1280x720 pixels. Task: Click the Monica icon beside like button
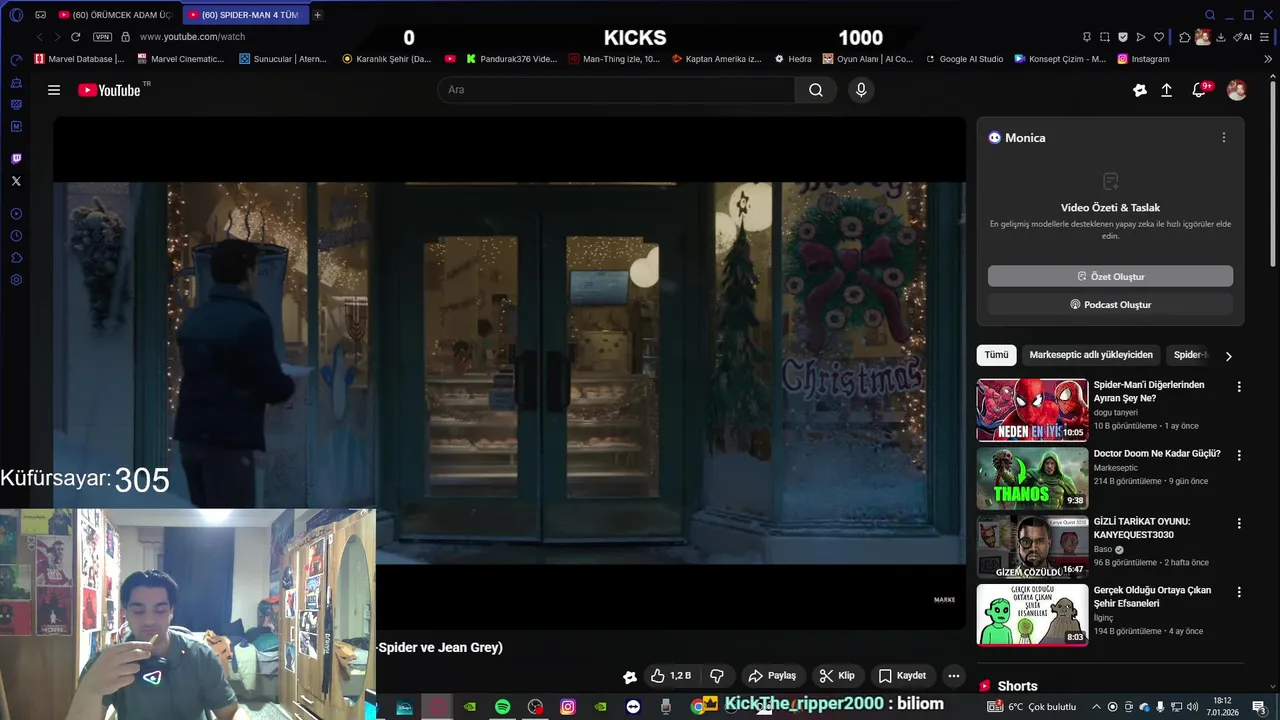pyautogui.click(x=630, y=677)
